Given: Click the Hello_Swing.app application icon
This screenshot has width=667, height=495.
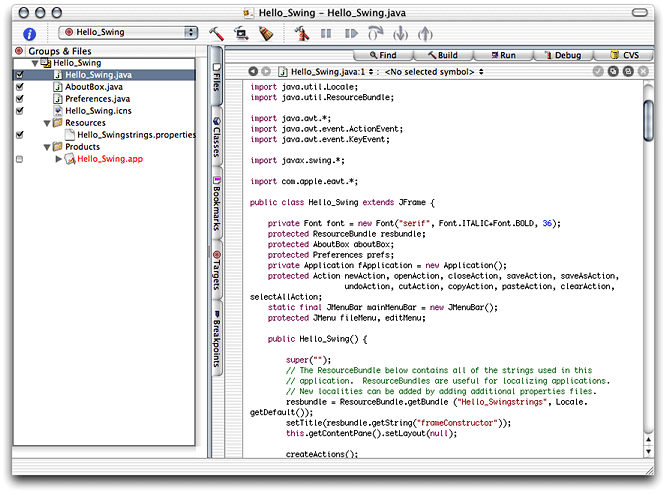Looking at the screenshot, I should [x=70, y=159].
